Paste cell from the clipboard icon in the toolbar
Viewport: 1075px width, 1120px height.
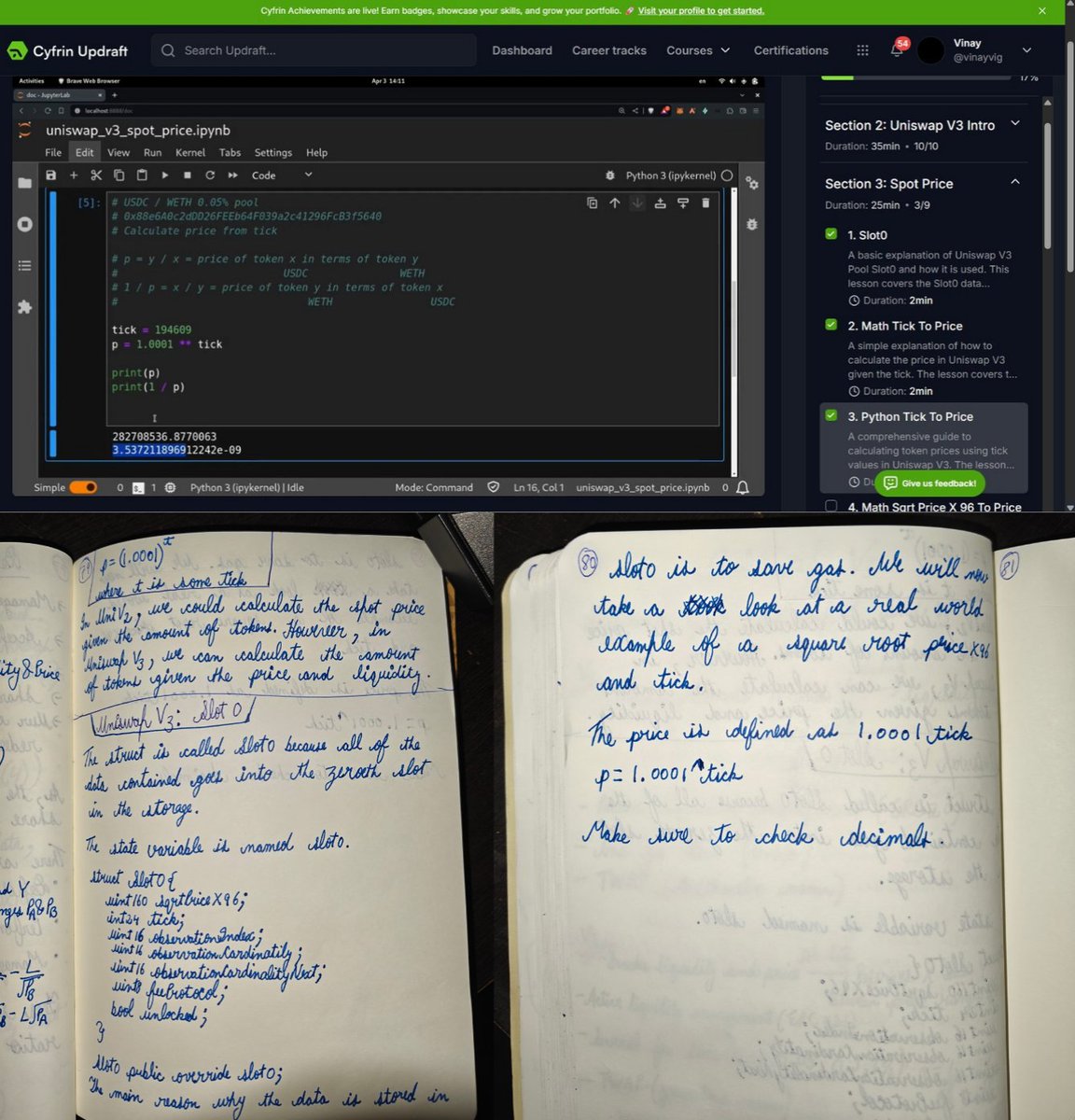click(142, 175)
